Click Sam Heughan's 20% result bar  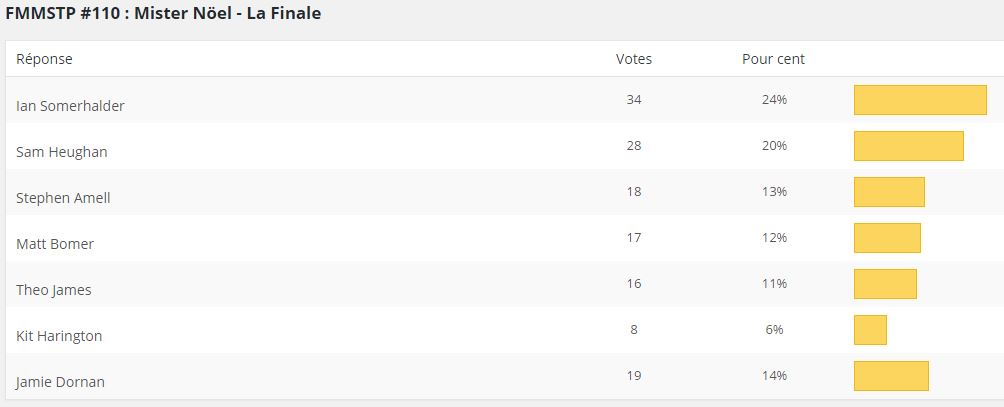tap(908, 146)
